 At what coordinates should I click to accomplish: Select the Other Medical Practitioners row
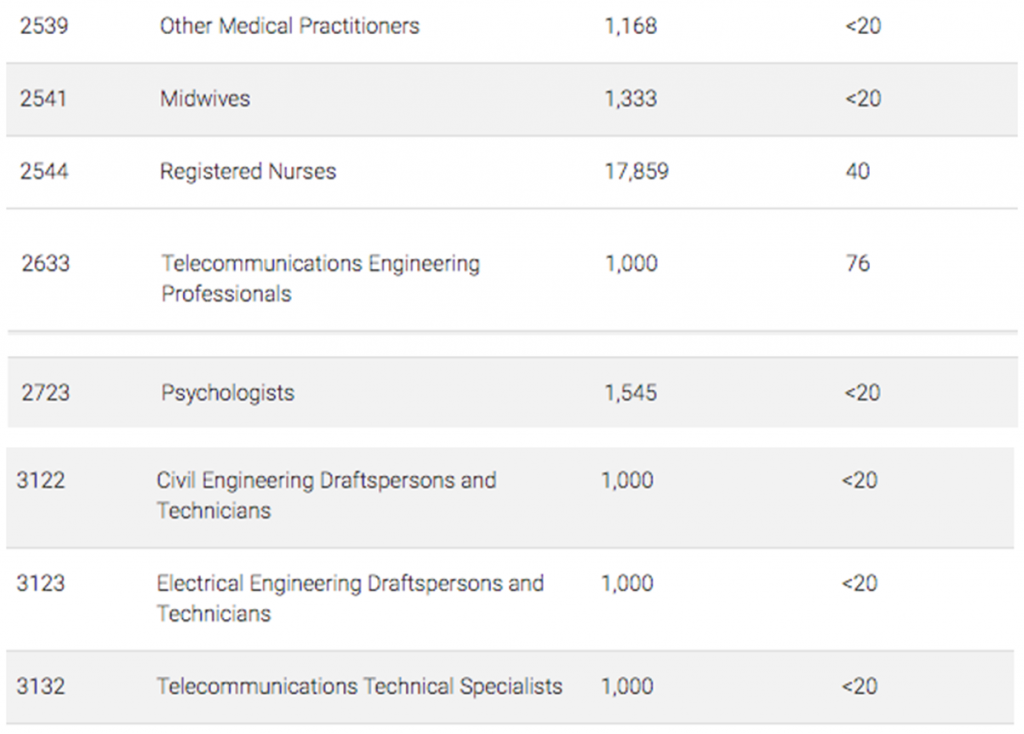(x=289, y=26)
